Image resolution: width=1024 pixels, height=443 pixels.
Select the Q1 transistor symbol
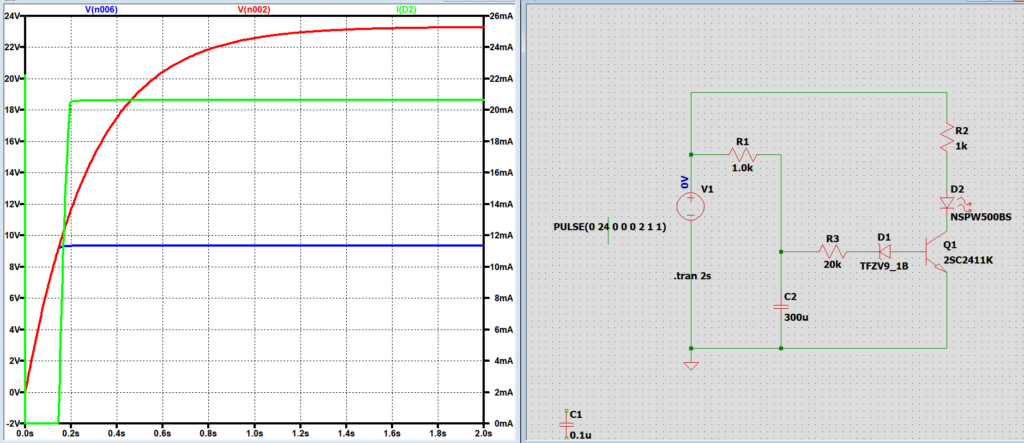point(938,252)
